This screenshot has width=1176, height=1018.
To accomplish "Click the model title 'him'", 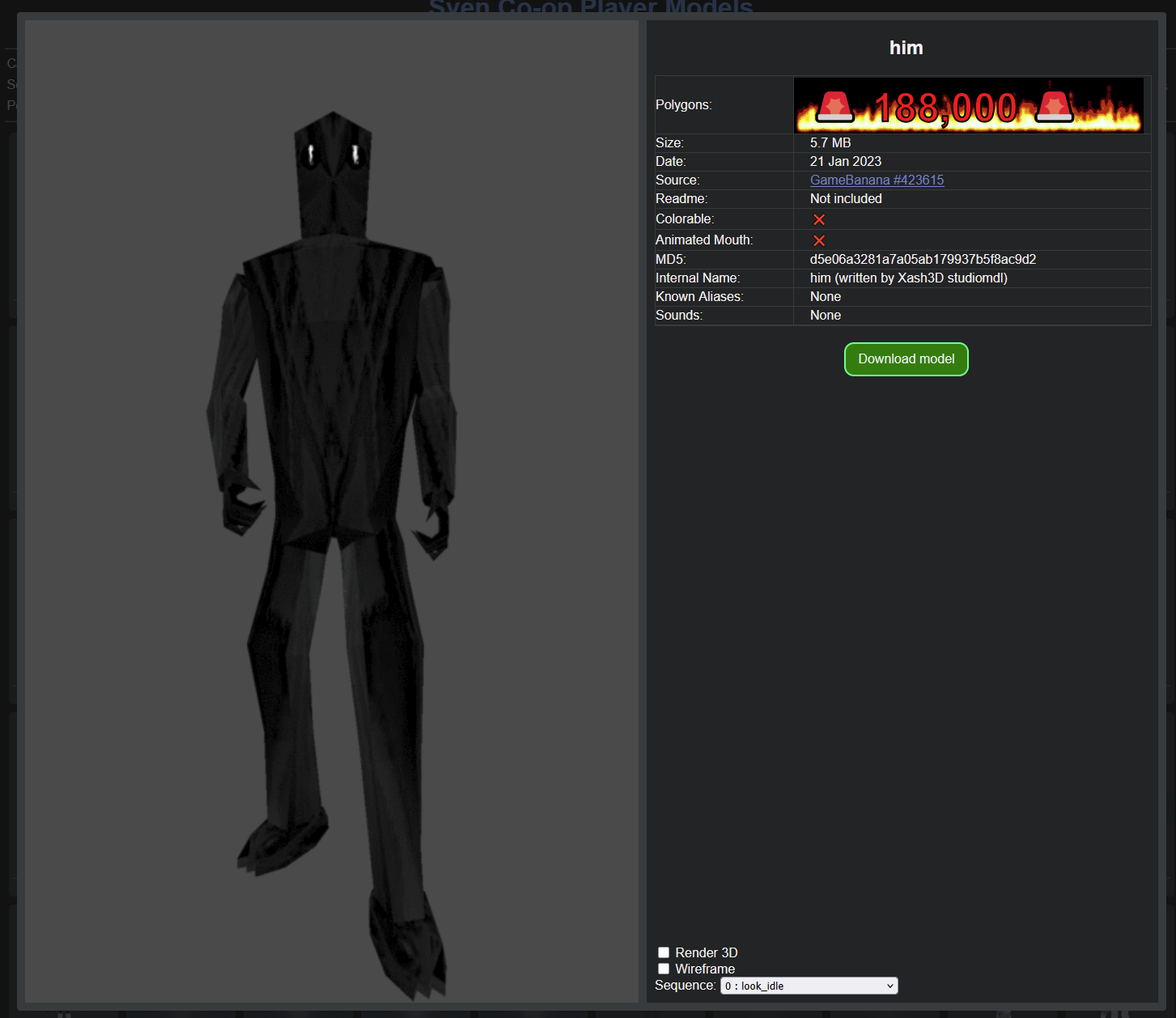I will (906, 48).
